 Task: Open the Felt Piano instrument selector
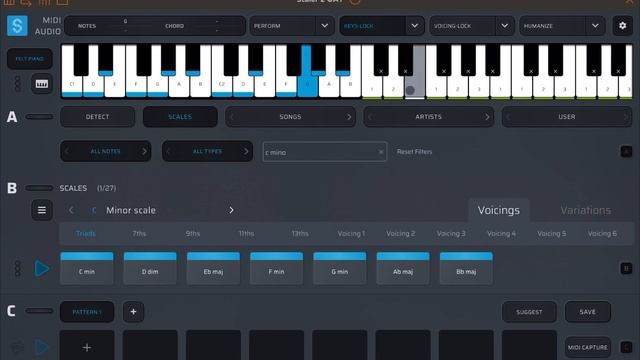point(29,59)
